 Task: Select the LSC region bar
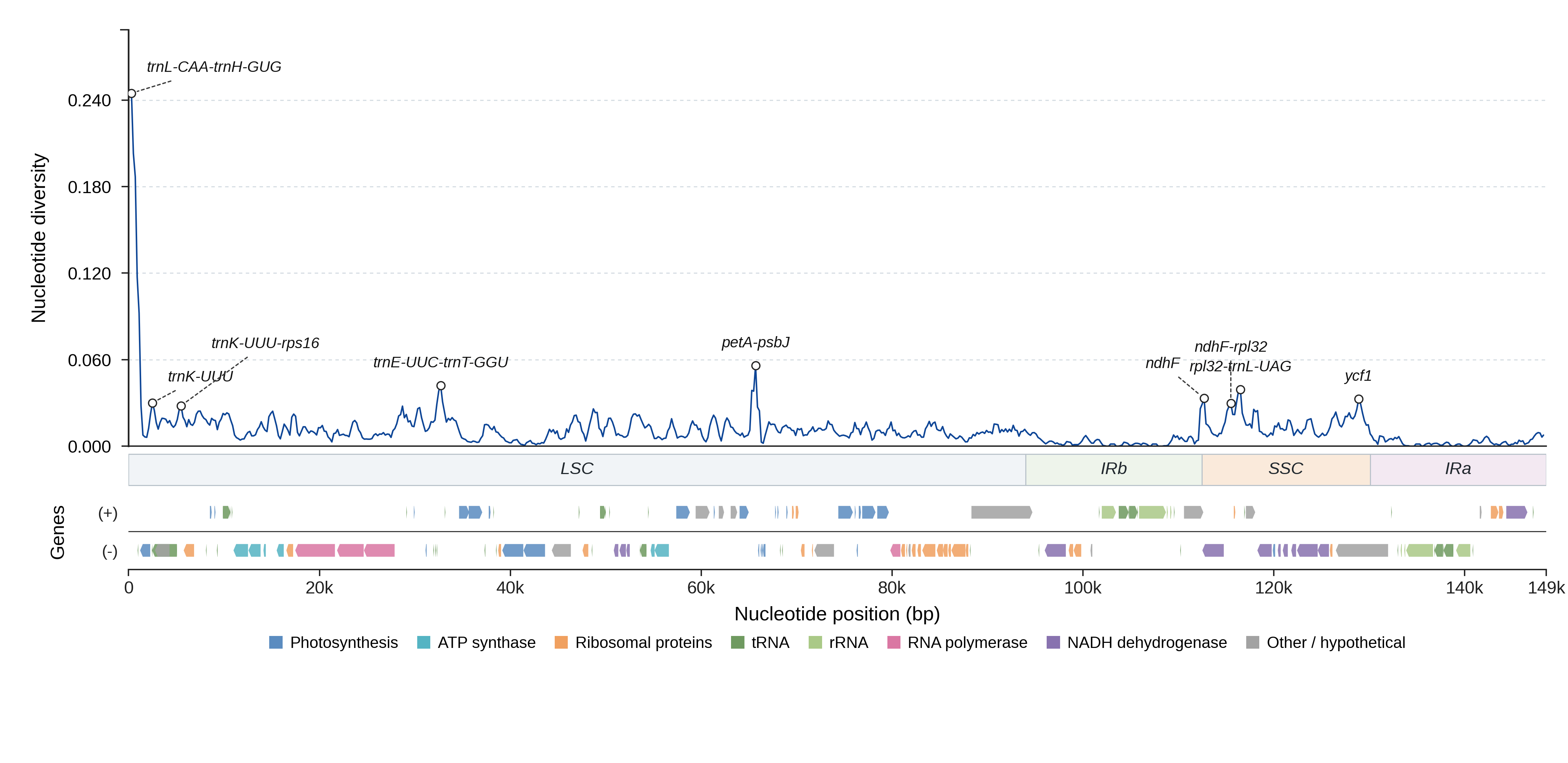(577, 469)
